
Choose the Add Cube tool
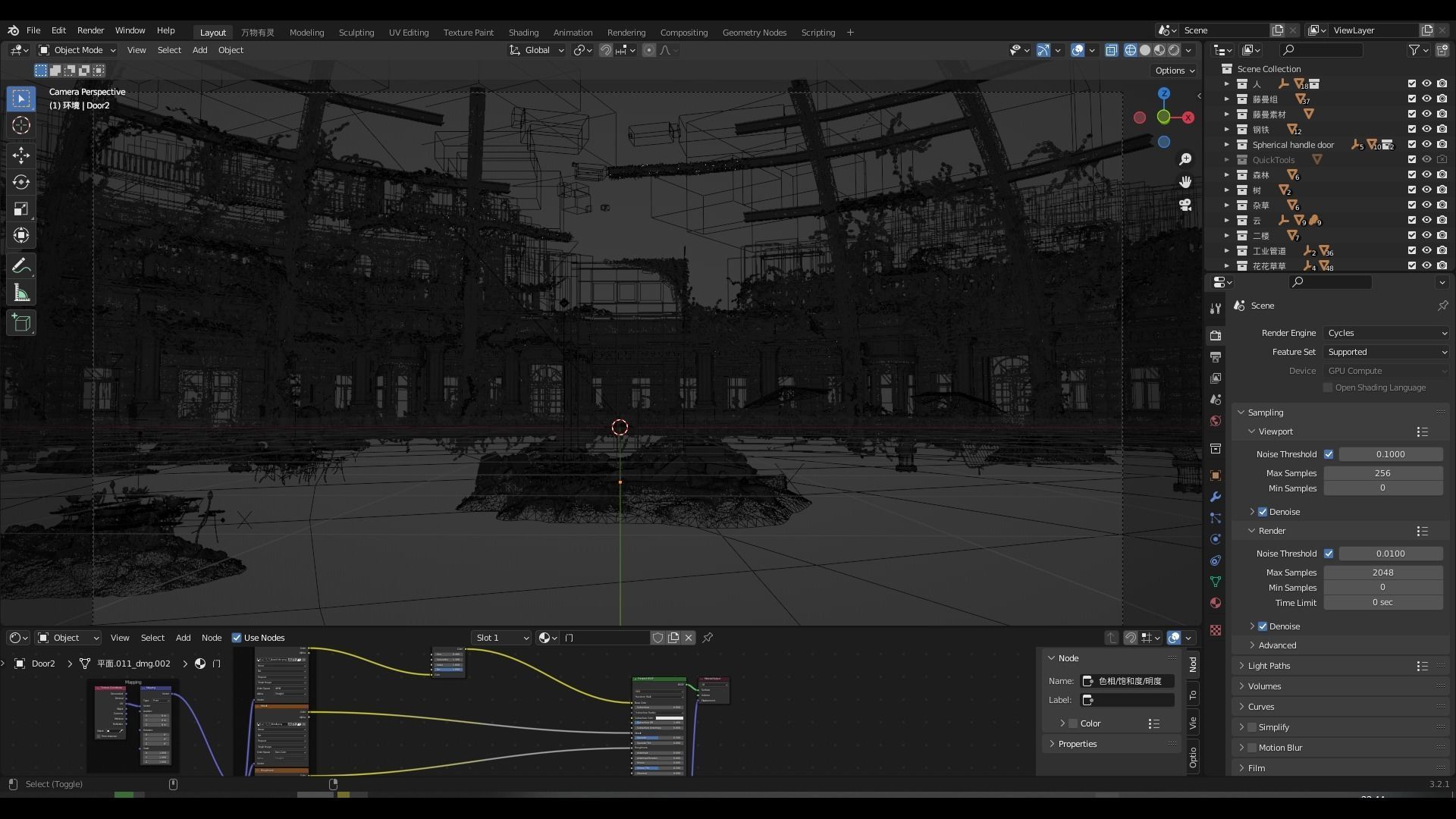(21, 323)
